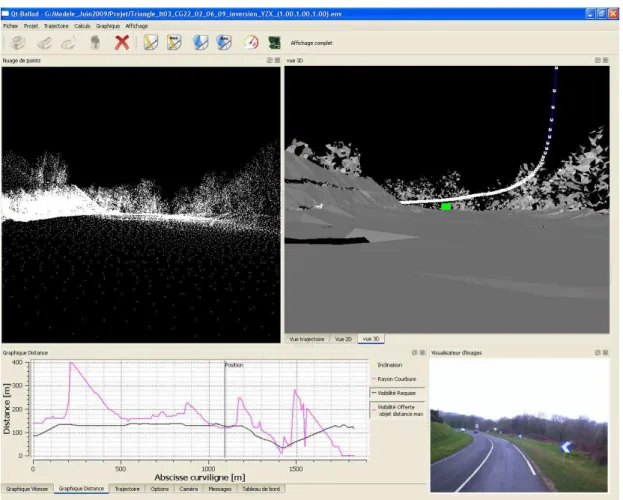The image size is (623, 500).
Task: Click the red X delete toolbar icon
Action: (x=122, y=43)
